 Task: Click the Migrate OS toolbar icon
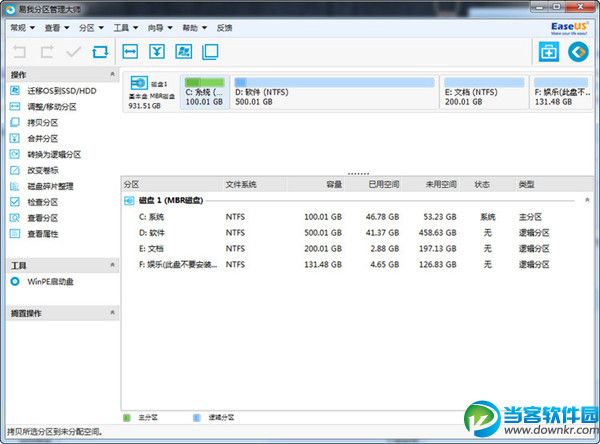point(184,51)
